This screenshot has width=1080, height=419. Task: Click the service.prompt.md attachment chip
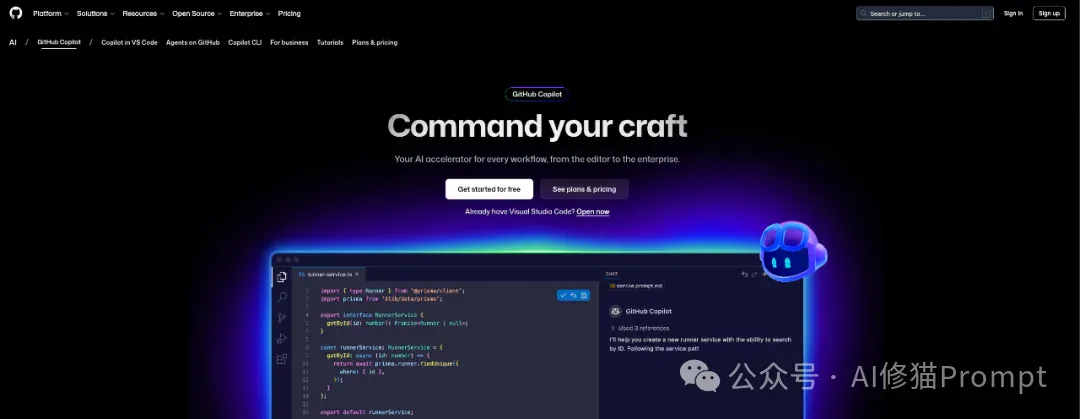pyautogui.click(x=635, y=285)
